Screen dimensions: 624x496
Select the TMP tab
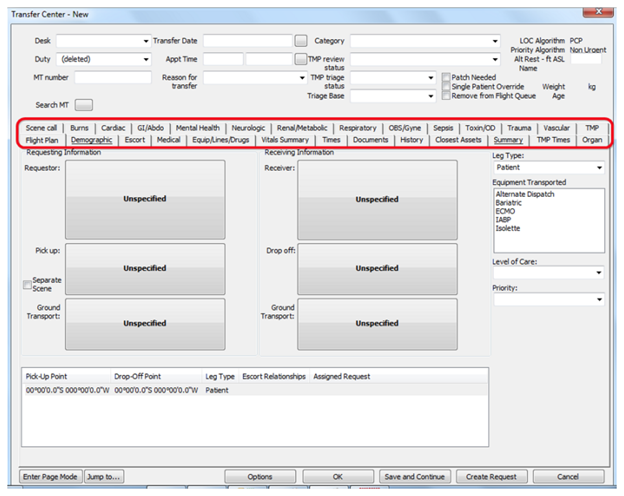click(x=592, y=128)
